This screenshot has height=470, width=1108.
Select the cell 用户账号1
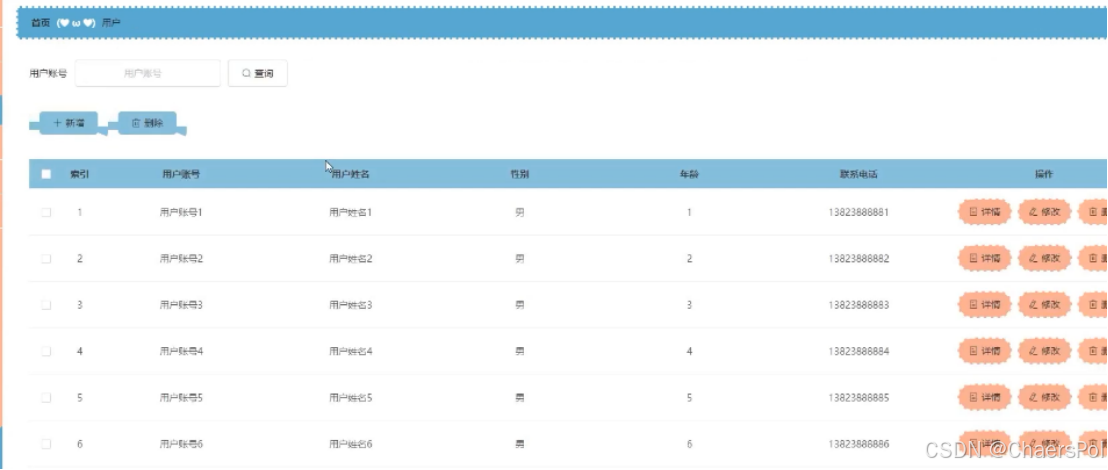coord(181,212)
